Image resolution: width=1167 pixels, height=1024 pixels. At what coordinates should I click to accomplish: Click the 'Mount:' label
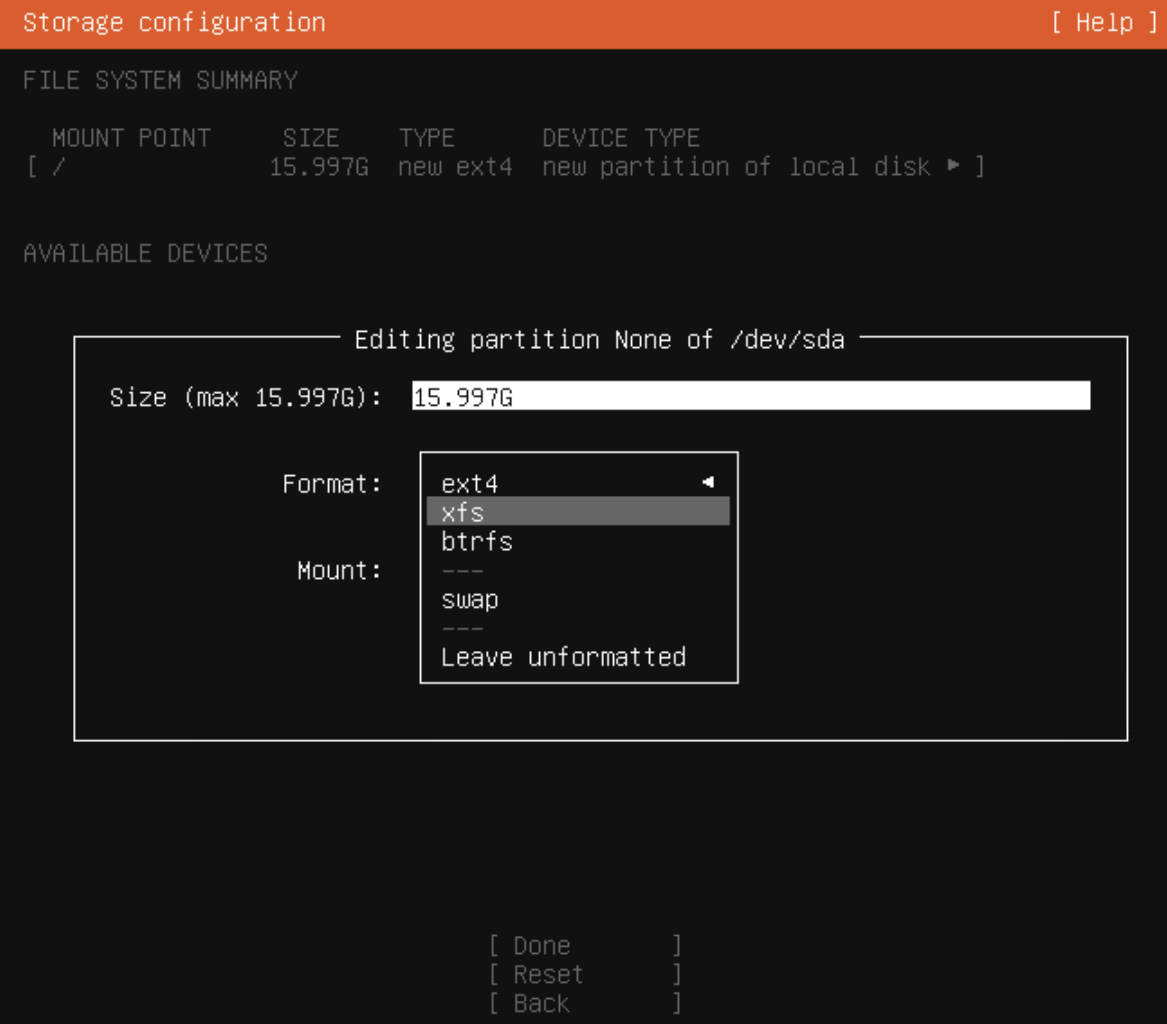click(339, 571)
